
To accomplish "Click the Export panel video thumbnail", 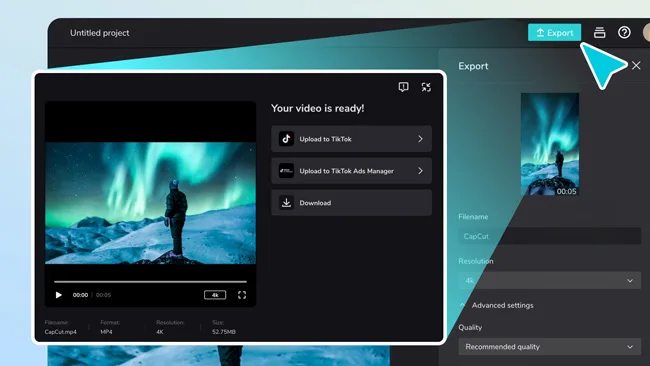I will pos(550,144).
